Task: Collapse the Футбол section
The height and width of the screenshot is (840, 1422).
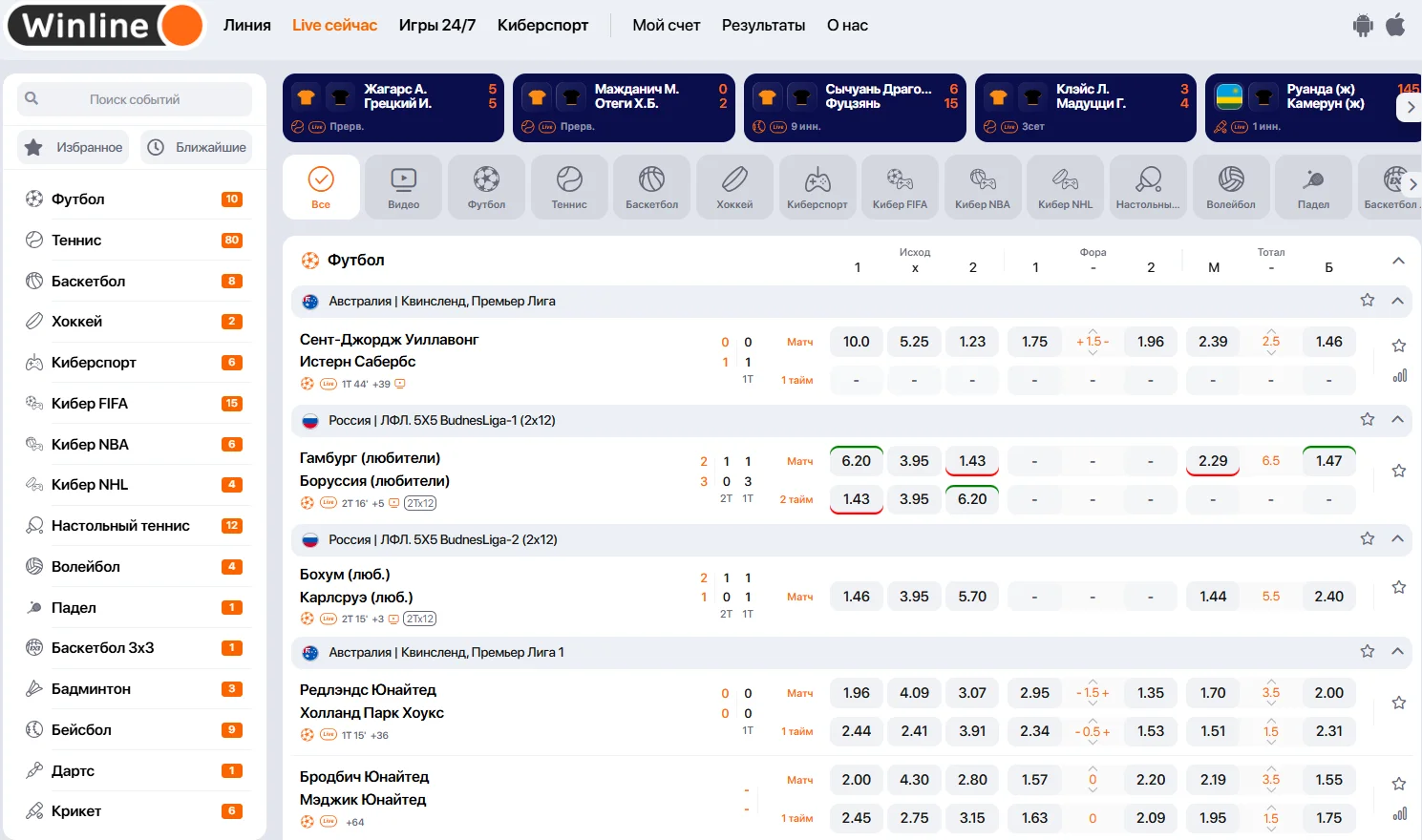Action: [x=1398, y=261]
